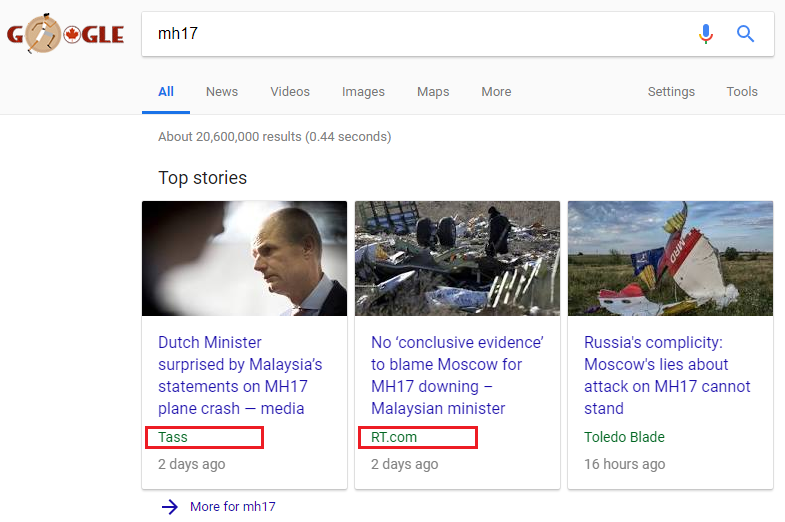The width and height of the screenshot is (785, 522).
Task: Click the 16 hours ago timestamp
Action: (624, 464)
